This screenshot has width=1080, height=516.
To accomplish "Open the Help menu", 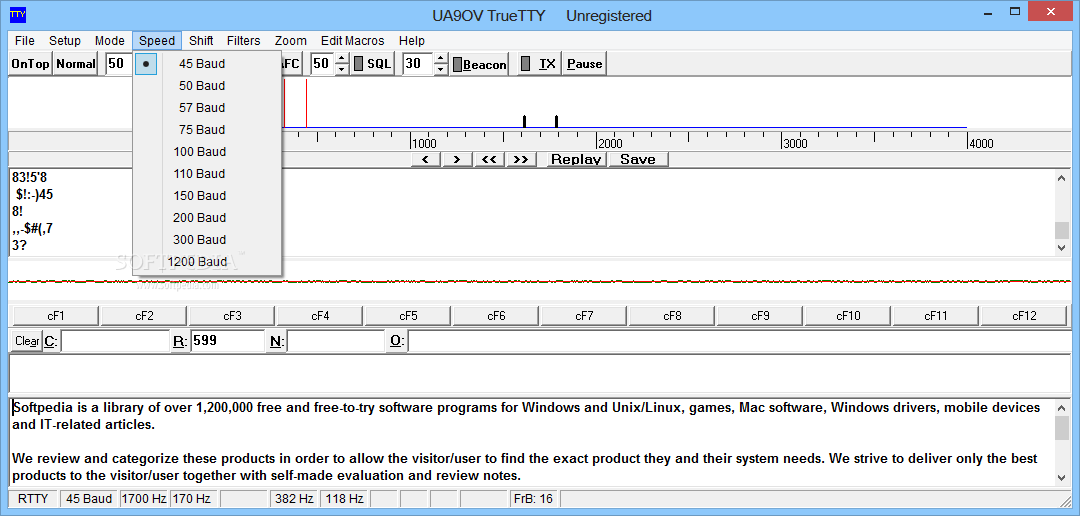I will coord(411,41).
